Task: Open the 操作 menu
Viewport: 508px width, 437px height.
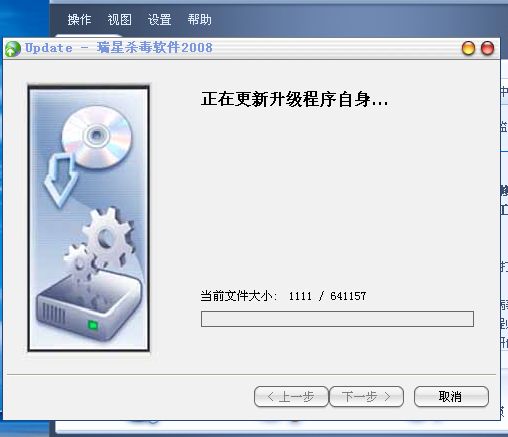Action: (x=79, y=20)
